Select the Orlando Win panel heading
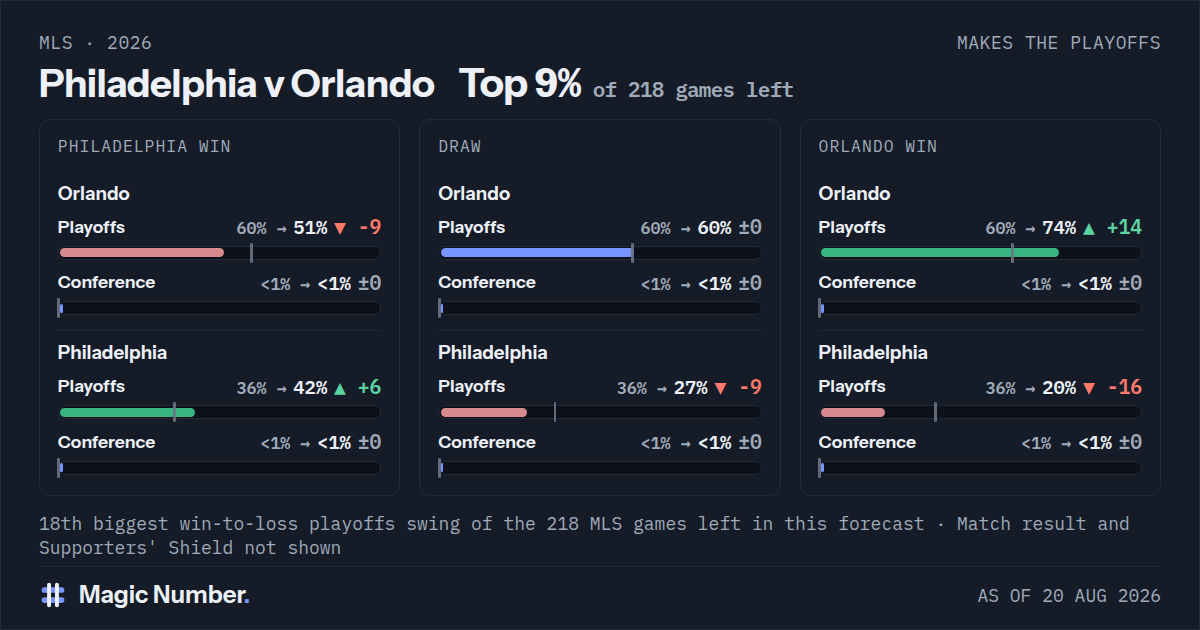 (878, 146)
